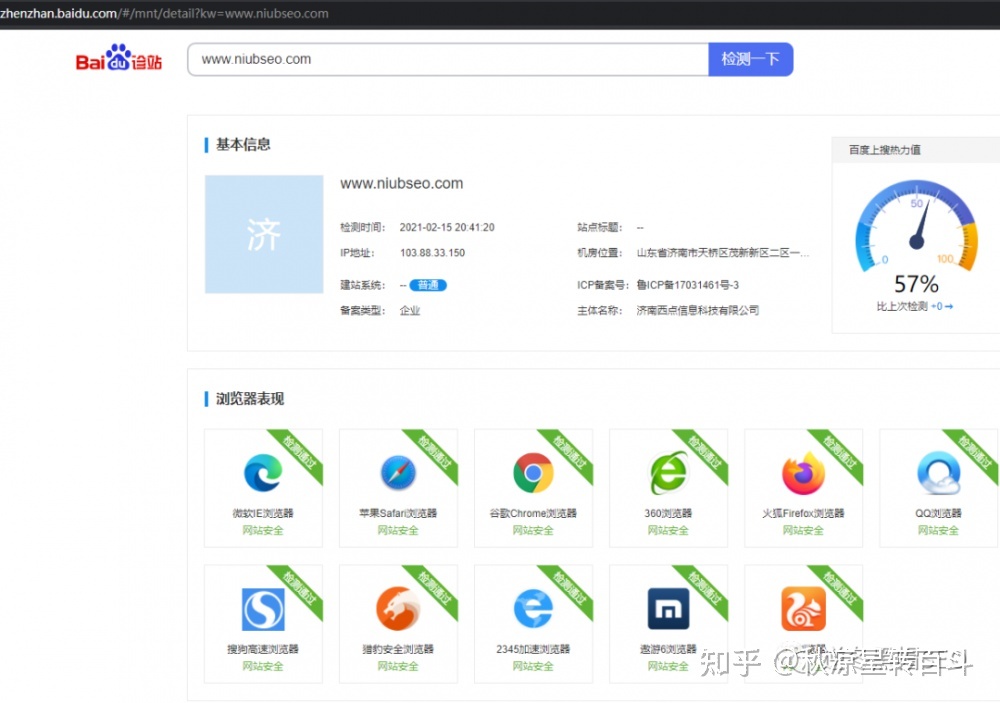This screenshot has height=703, width=1000.
Task: Open the 网站安全 link under 谷歌Chrome
Action: pyautogui.click(x=533, y=530)
